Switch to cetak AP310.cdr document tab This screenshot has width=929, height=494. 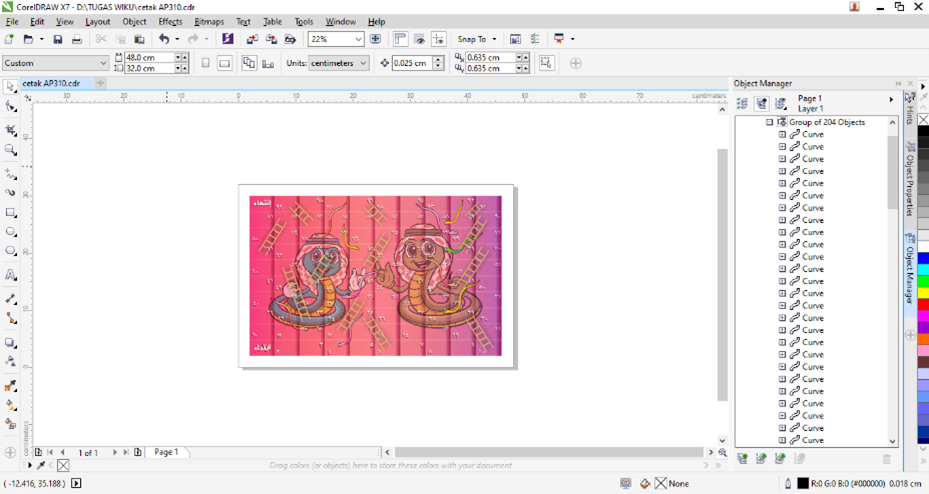51,84
